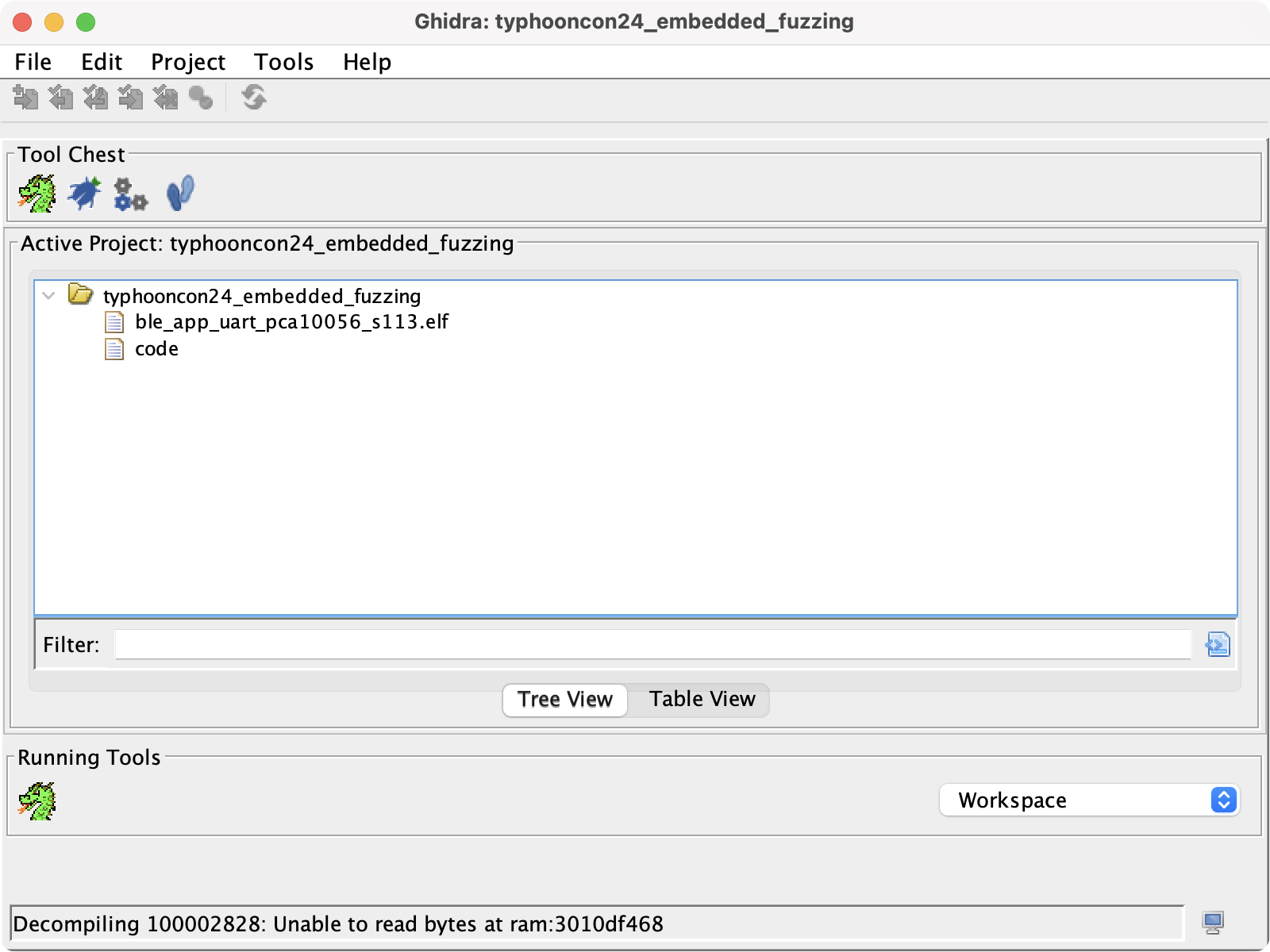Viewport: 1270px width, 952px height.
Task: Focus the Filter text field
Action: point(652,644)
